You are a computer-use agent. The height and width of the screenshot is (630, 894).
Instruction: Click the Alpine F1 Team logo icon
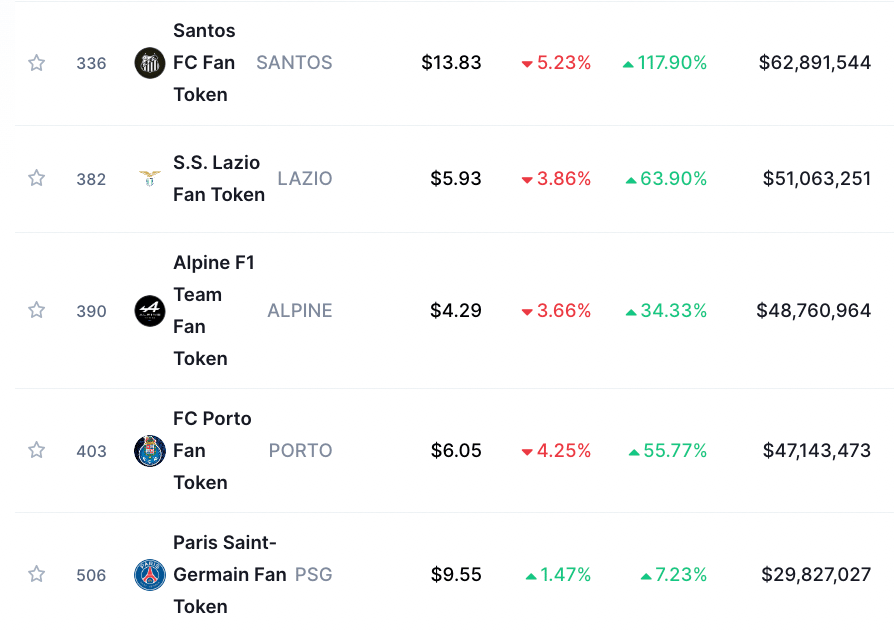[150, 311]
